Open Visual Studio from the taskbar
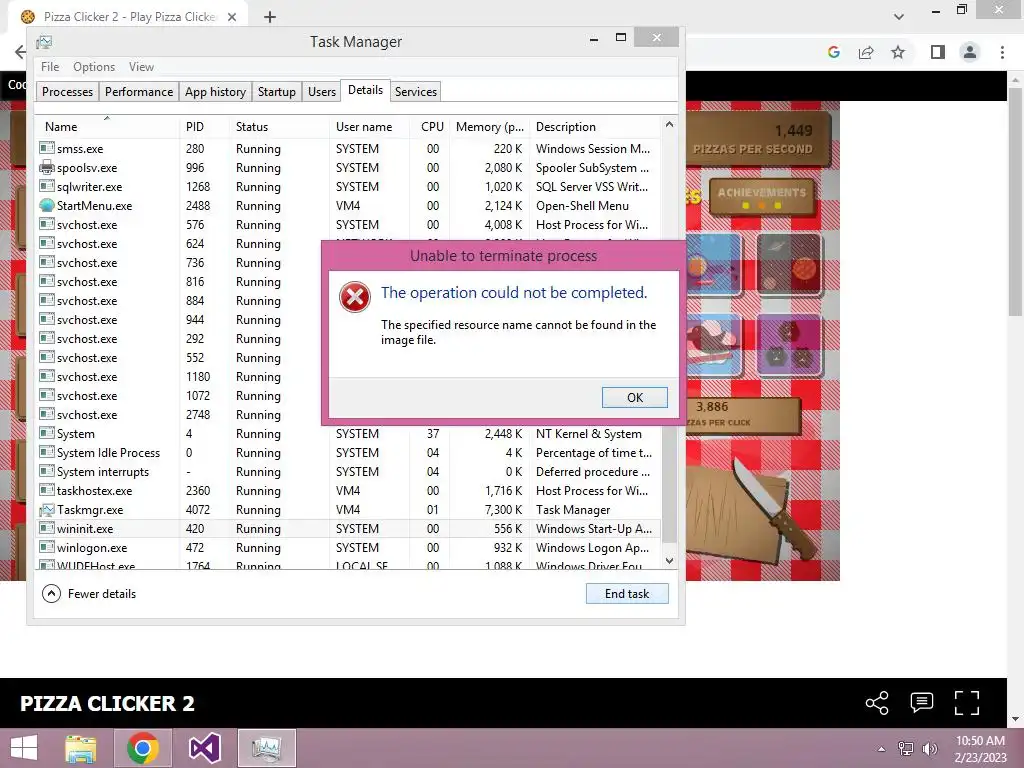 (204, 748)
